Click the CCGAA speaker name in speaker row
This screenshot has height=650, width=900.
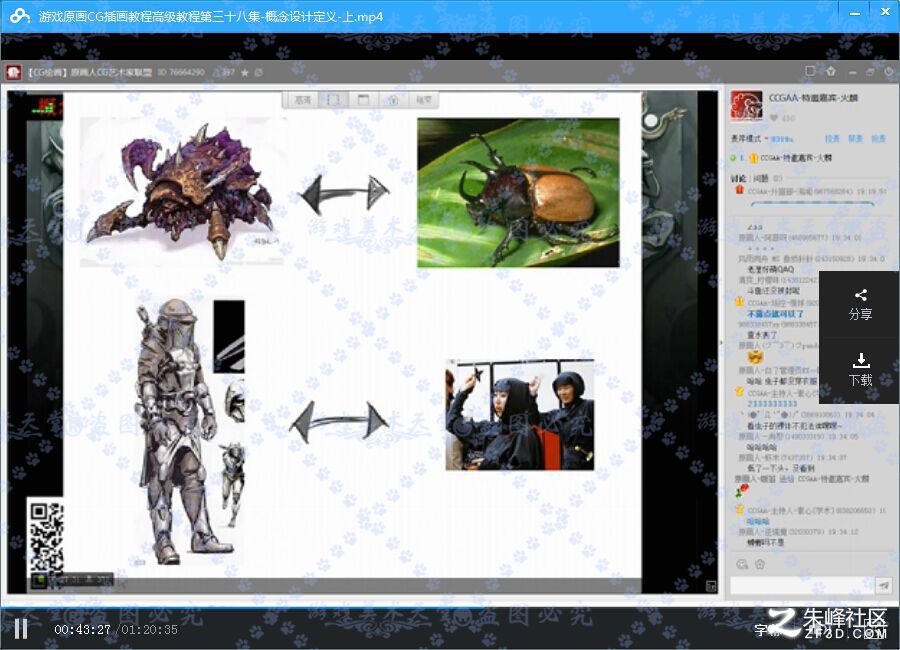pos(796,158)
